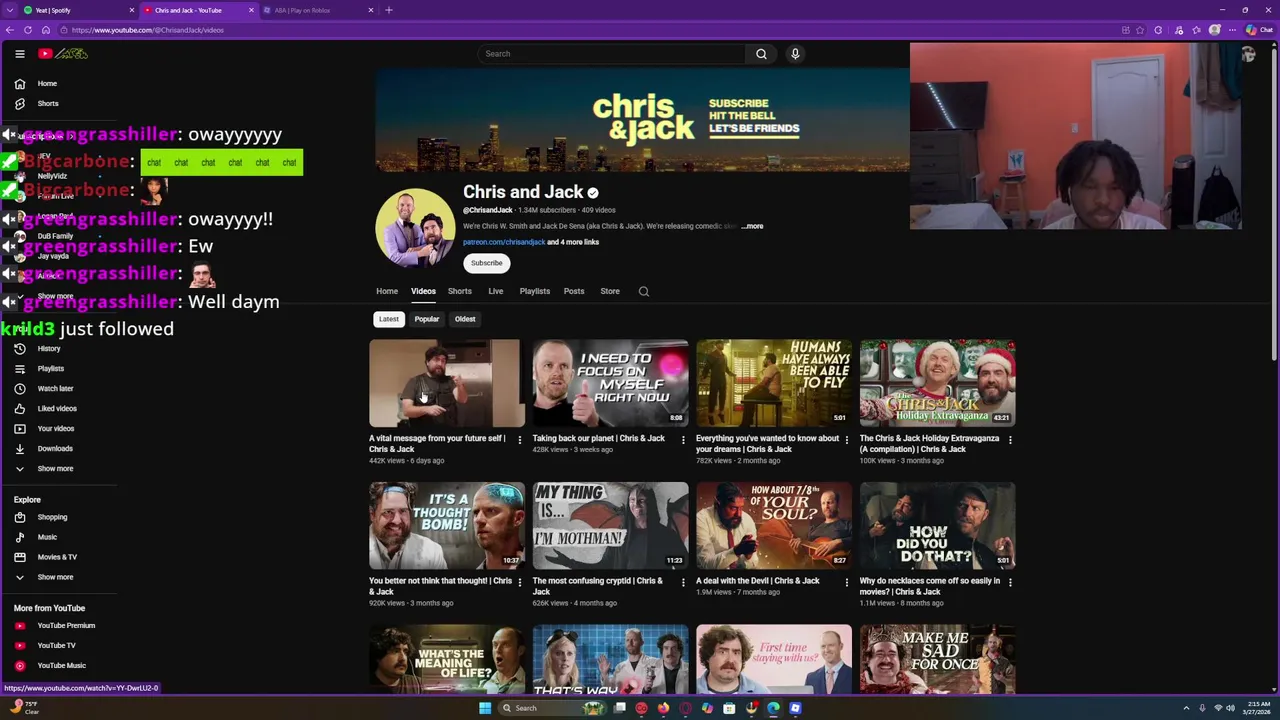Open YouTube TV link
The width and height of the screenshot is (1280, 720).
click(x=58, y=646)
